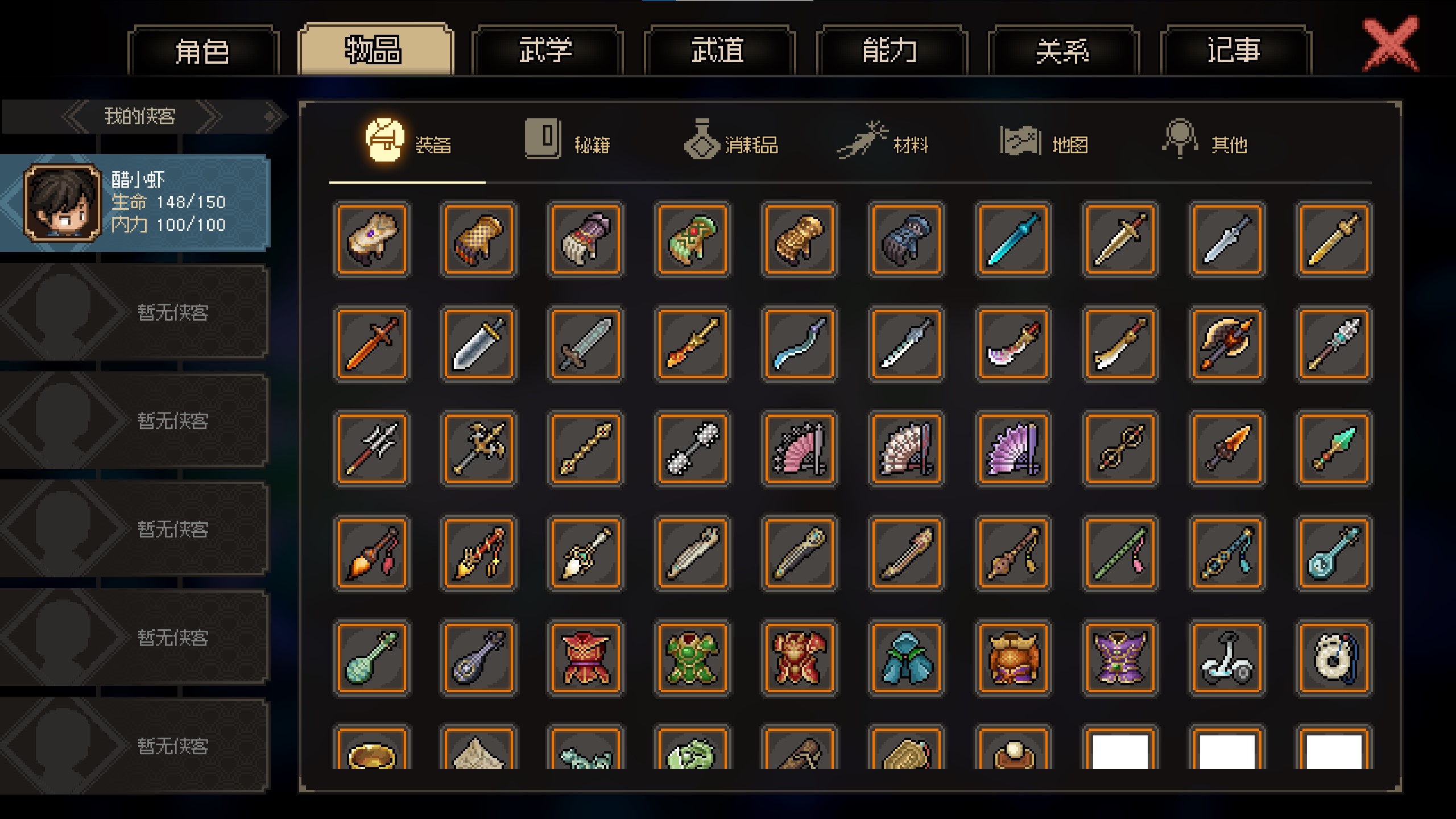The width and height of the screenshot is (1456, 819).
Task: Select the dark blue gauntlet item
Action: coord(906,239)
